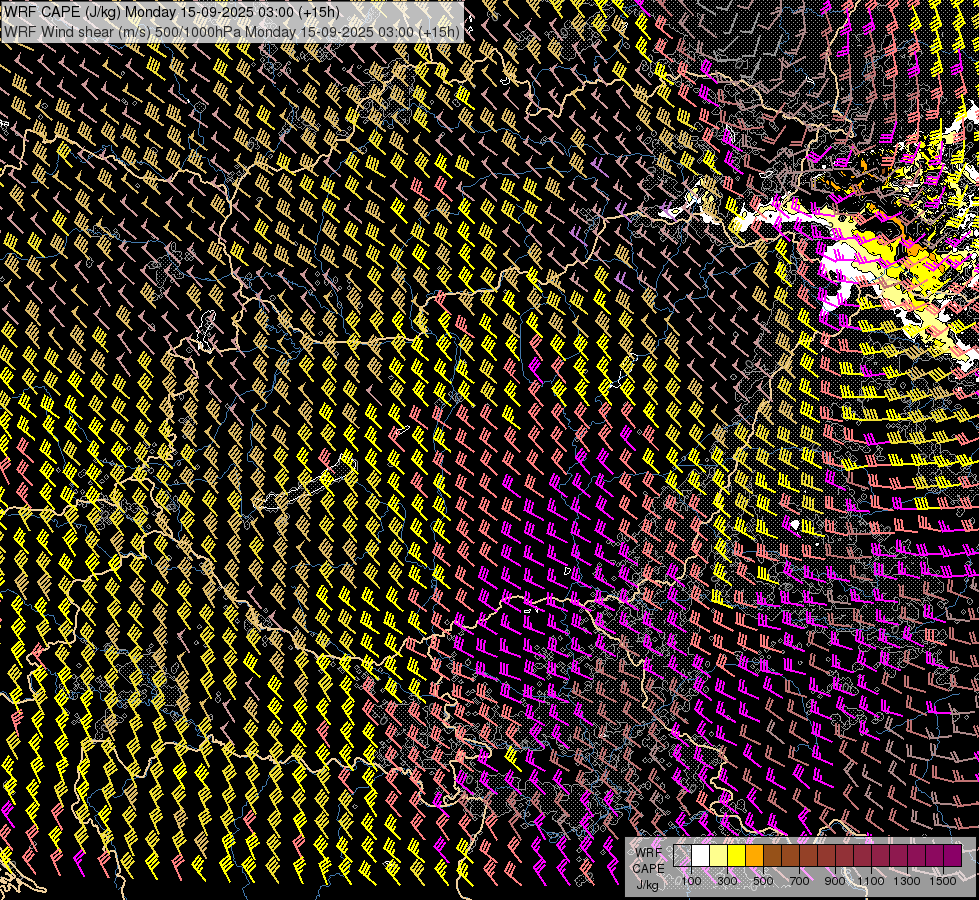This screenshot has width=979, height=900.
Task: Select the pale yellow legend swatch
Action: 719,855
